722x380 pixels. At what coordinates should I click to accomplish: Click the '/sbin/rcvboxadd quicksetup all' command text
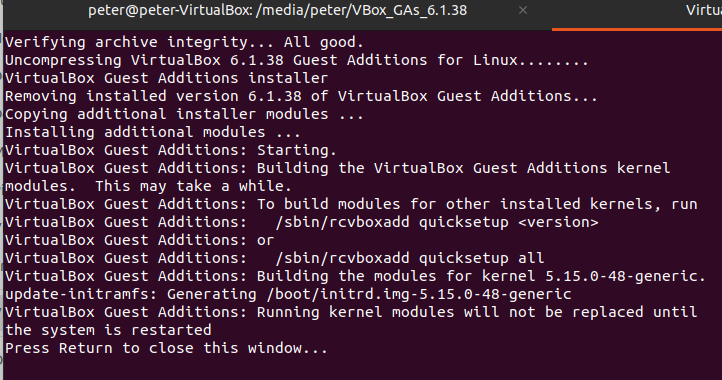point(409,258)
